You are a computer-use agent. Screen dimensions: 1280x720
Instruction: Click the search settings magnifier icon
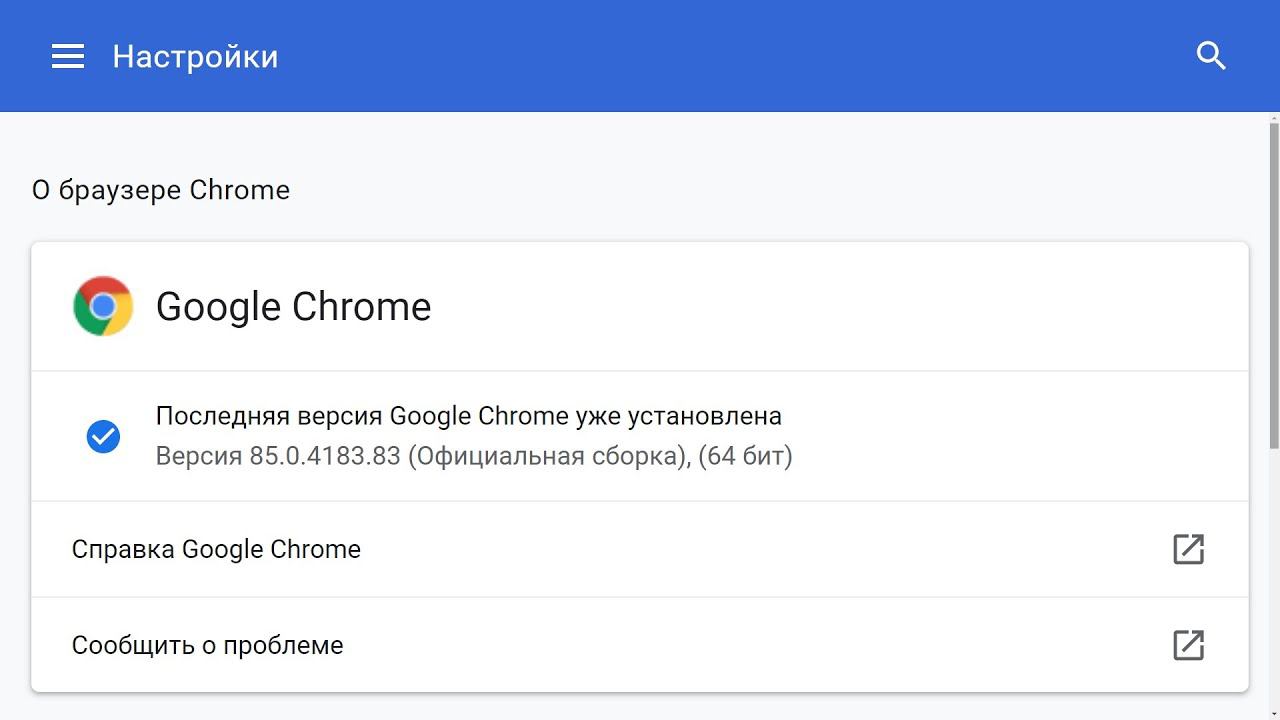1211,56
